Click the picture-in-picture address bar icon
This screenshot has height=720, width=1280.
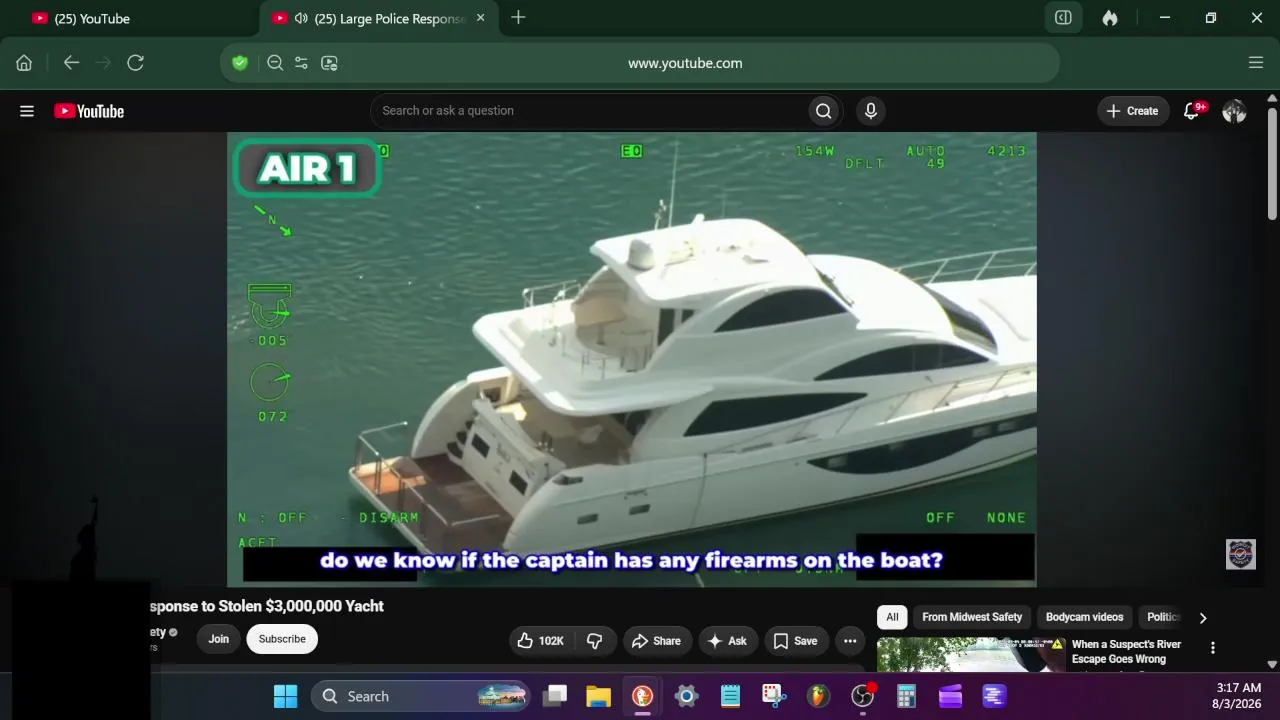329,63
